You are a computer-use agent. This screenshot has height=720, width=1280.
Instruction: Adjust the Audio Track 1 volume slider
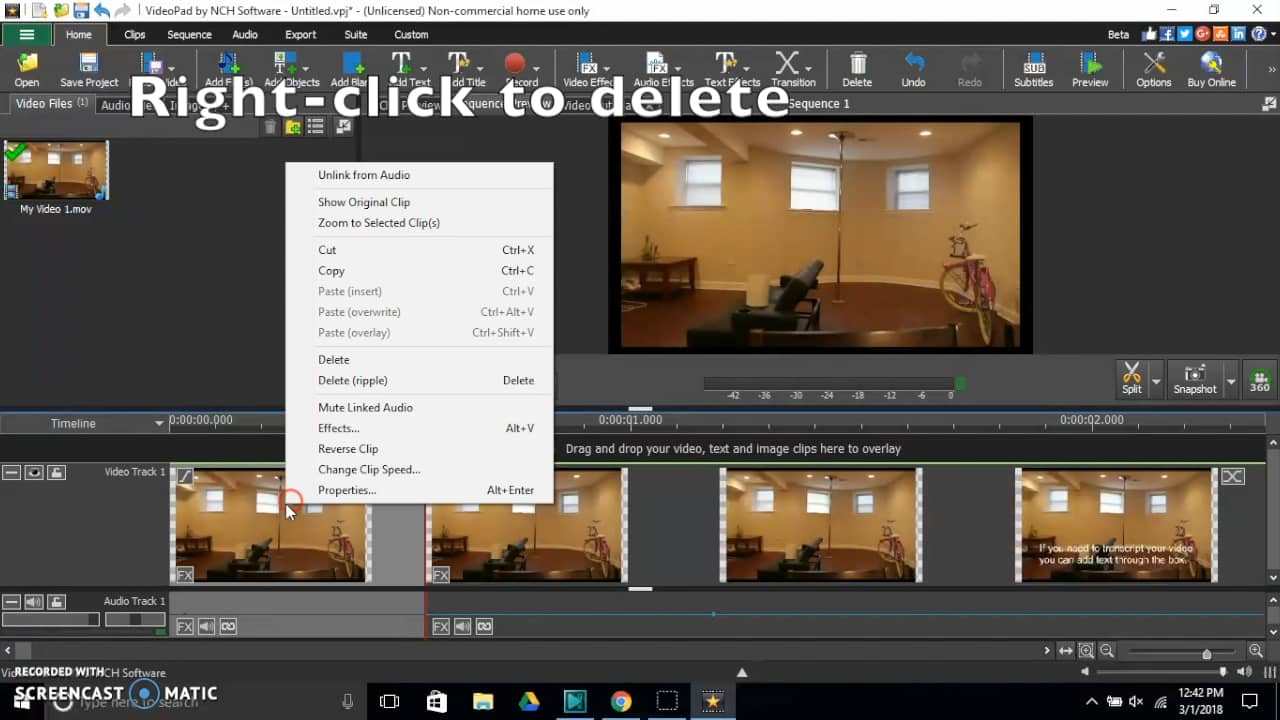pyautogui.click(x=51, y=620)
